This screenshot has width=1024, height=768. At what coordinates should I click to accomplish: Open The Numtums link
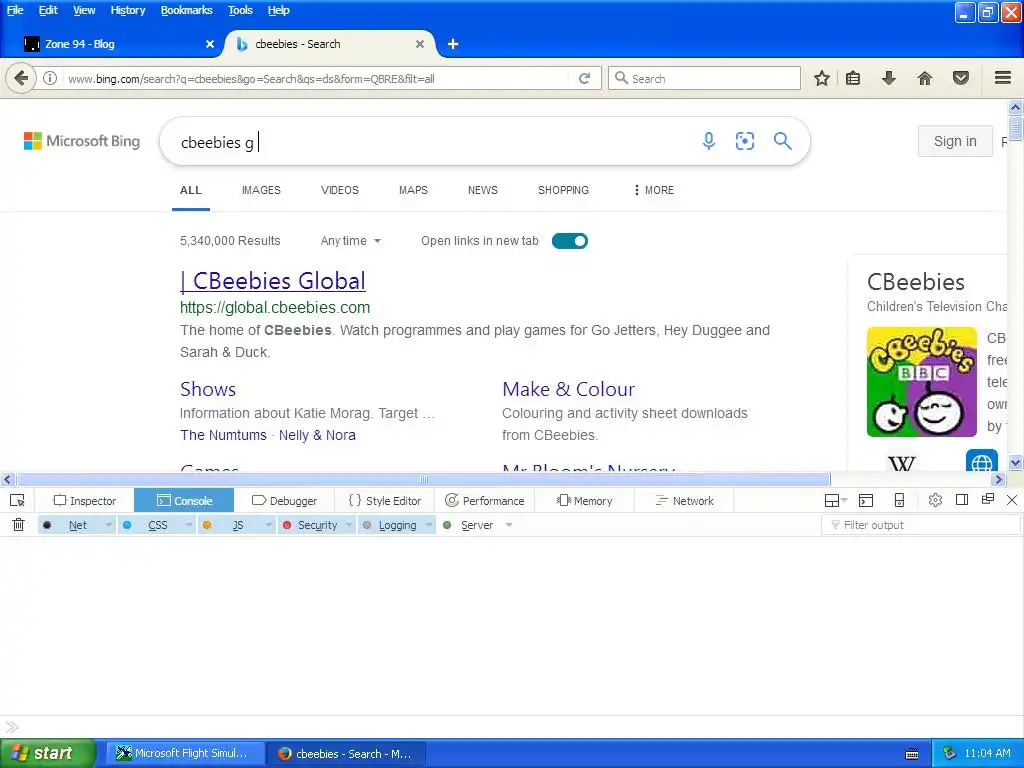coord(223,436)
